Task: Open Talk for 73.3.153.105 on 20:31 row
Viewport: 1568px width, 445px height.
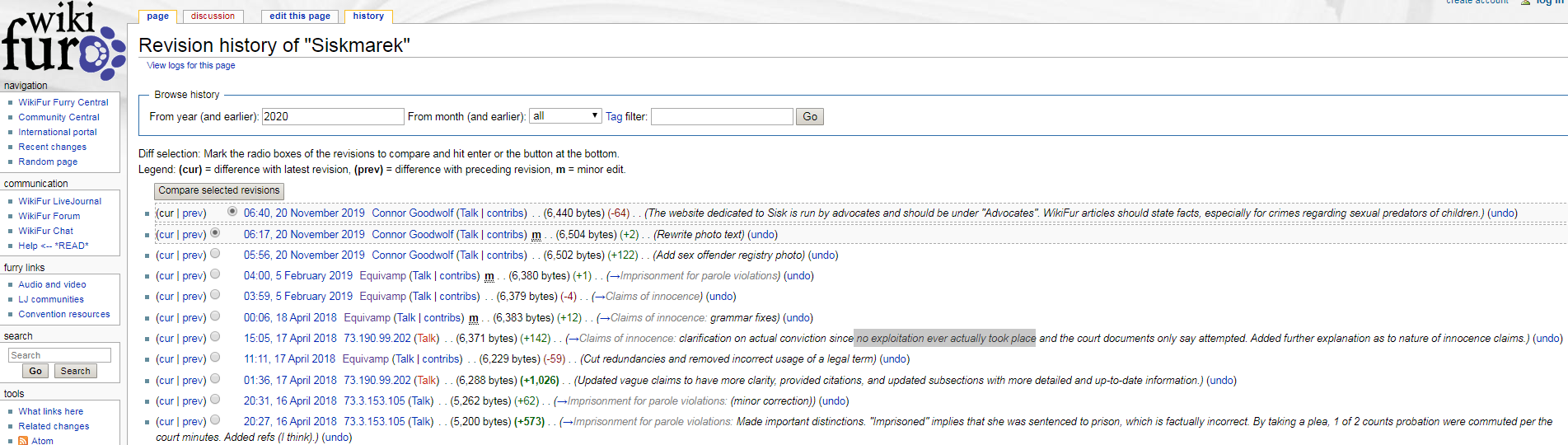Action: click(421, 400)
